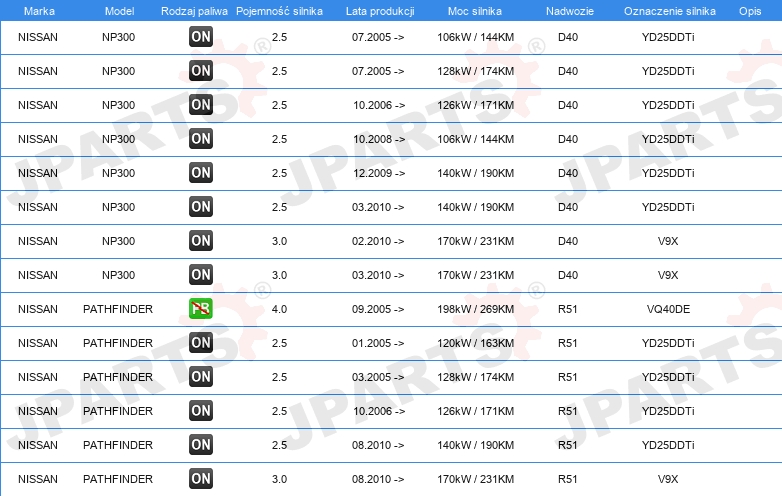Click the Marka column header

pos(39,11)
